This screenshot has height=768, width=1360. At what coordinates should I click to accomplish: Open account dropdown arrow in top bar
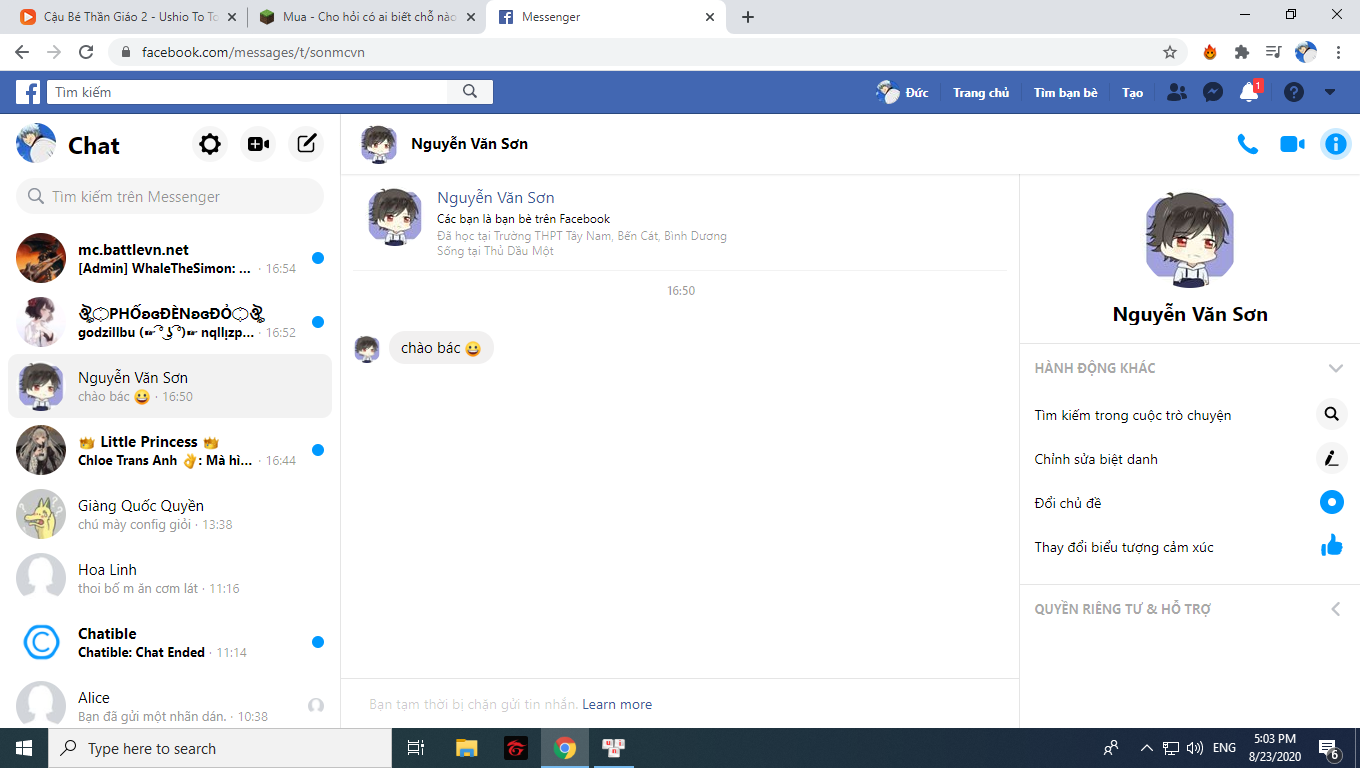(1329, 92)
